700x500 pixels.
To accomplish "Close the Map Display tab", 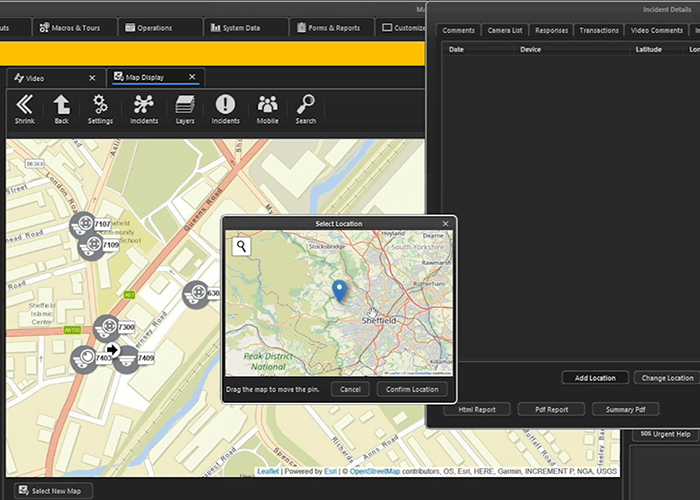I will point(192,77).
